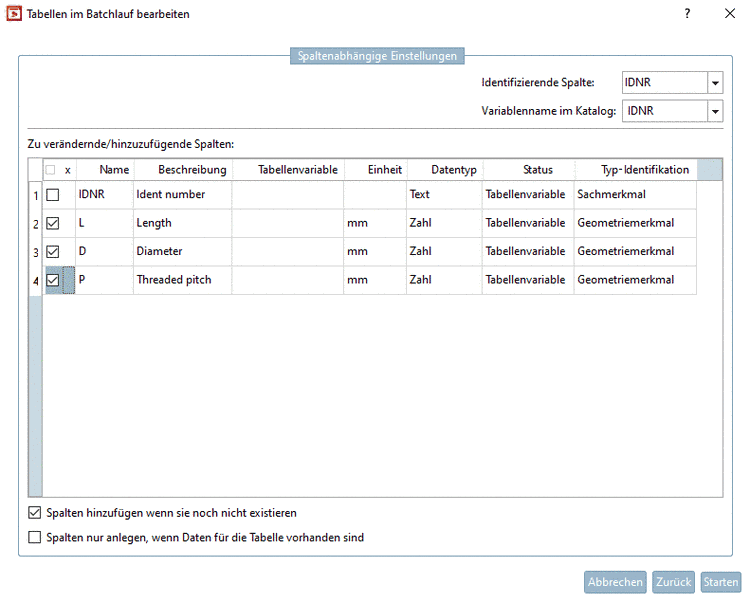Enable 'Spalten nur anlegen' option

tap(36, 537)
